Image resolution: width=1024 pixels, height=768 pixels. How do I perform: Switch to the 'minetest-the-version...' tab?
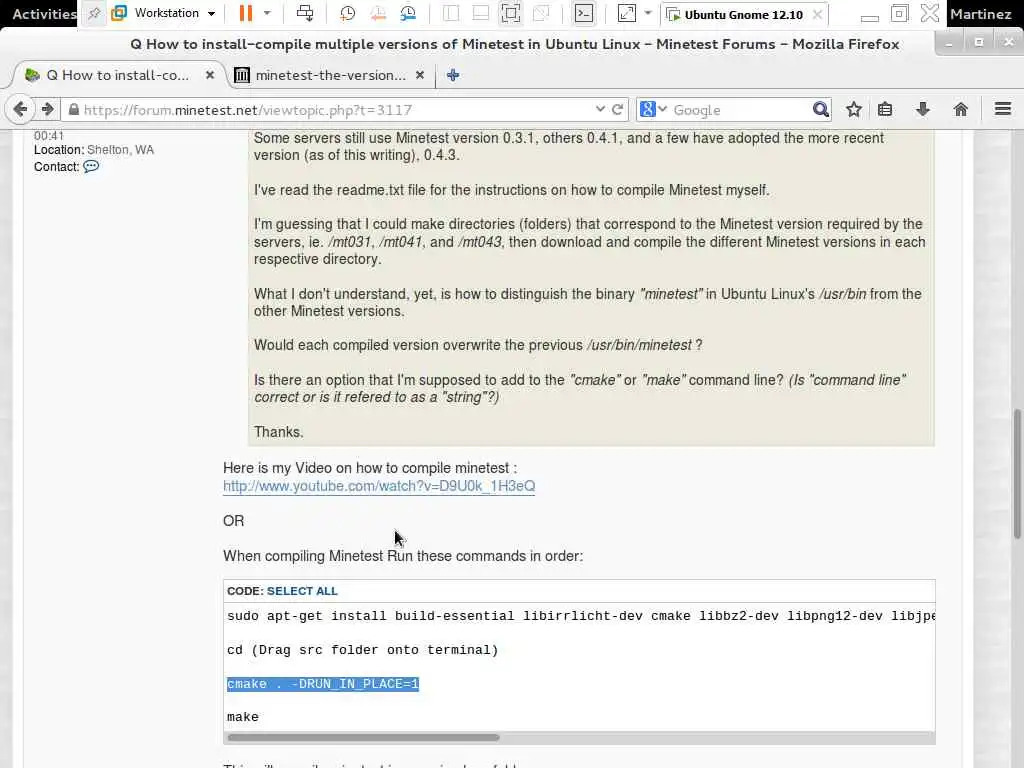point(329,75)
